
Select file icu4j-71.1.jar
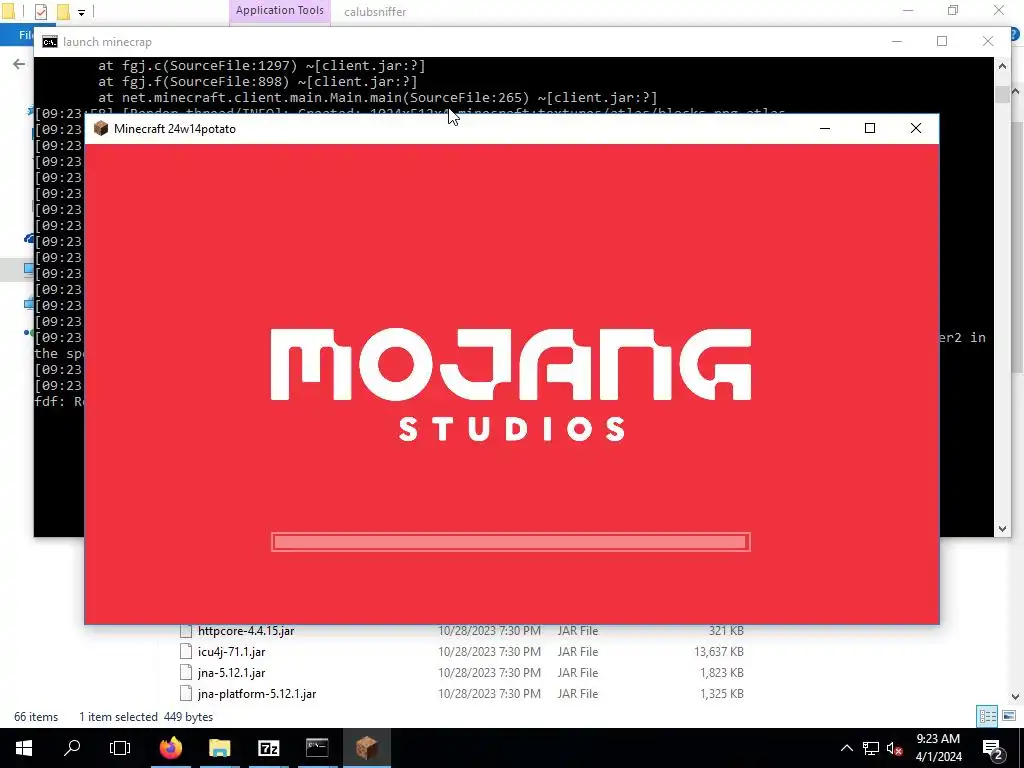click(x=231, y=652)
